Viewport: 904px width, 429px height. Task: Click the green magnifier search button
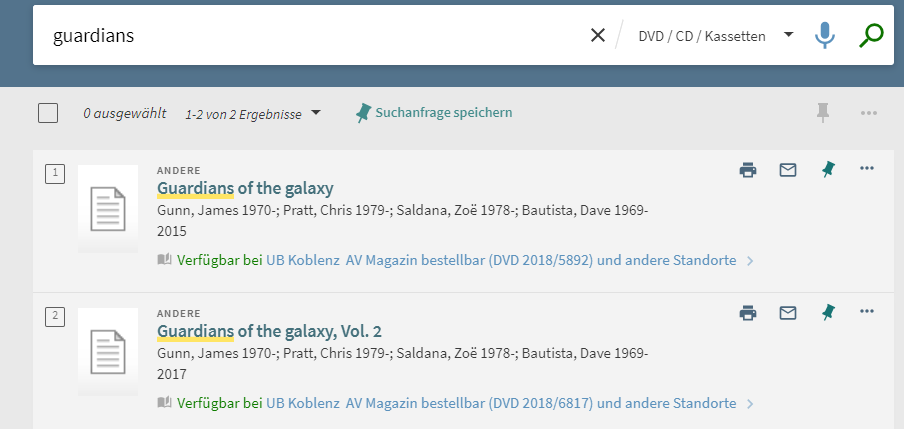coord(871,36)
